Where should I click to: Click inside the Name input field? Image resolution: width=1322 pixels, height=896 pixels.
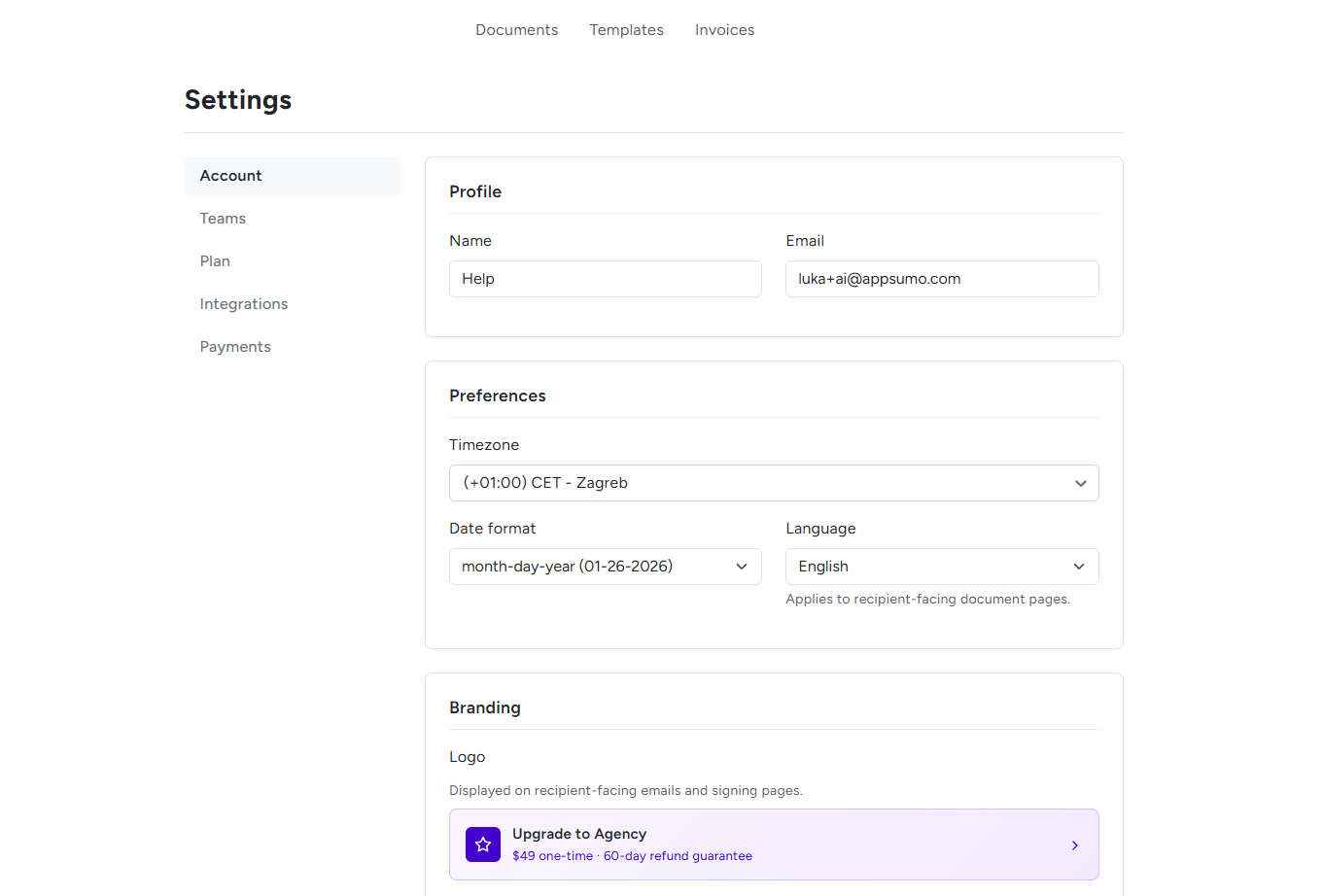(605, 278)
